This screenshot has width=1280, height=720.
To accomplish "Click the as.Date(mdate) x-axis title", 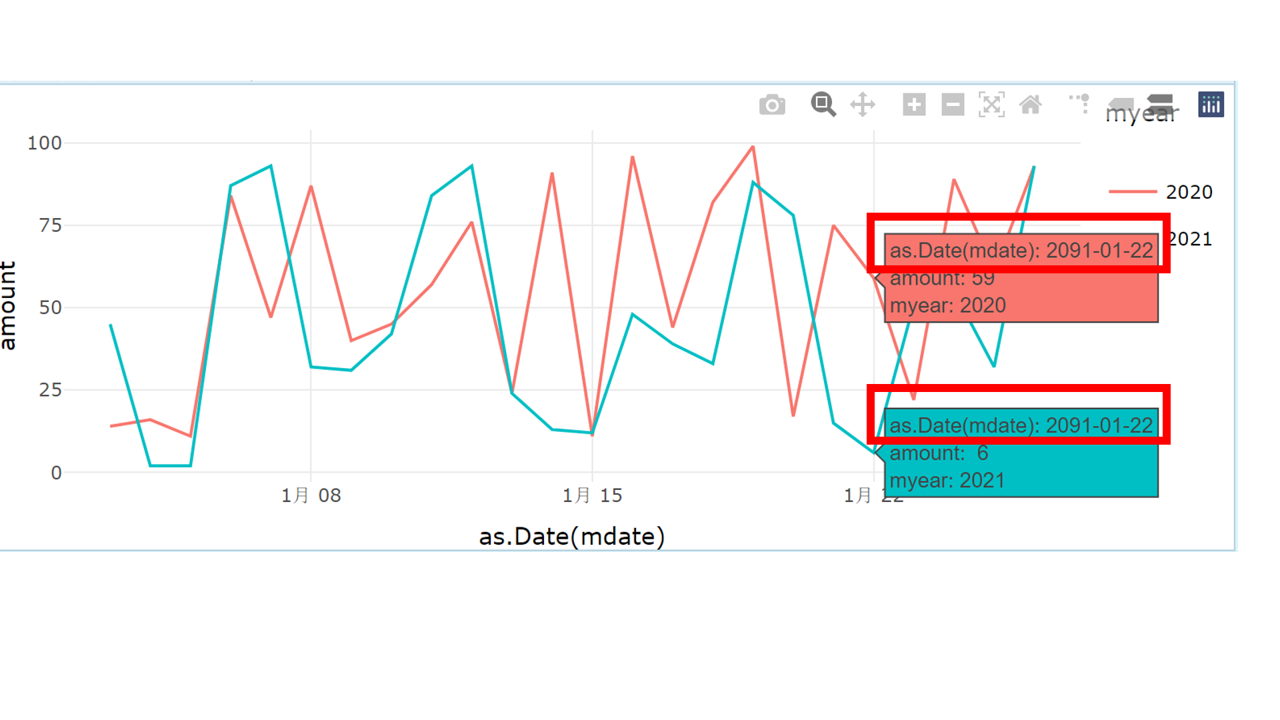I will 572,537.
